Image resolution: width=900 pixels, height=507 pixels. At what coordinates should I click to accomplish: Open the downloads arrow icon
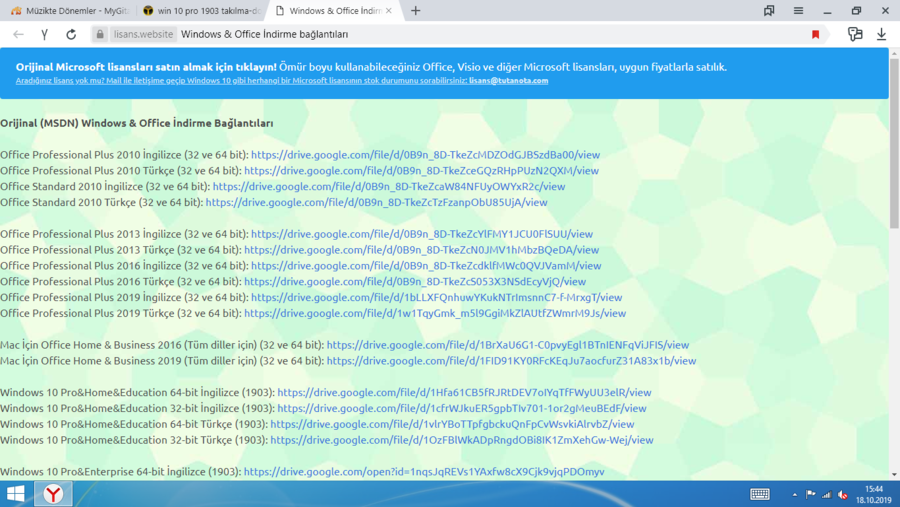[x=882, y=34]
